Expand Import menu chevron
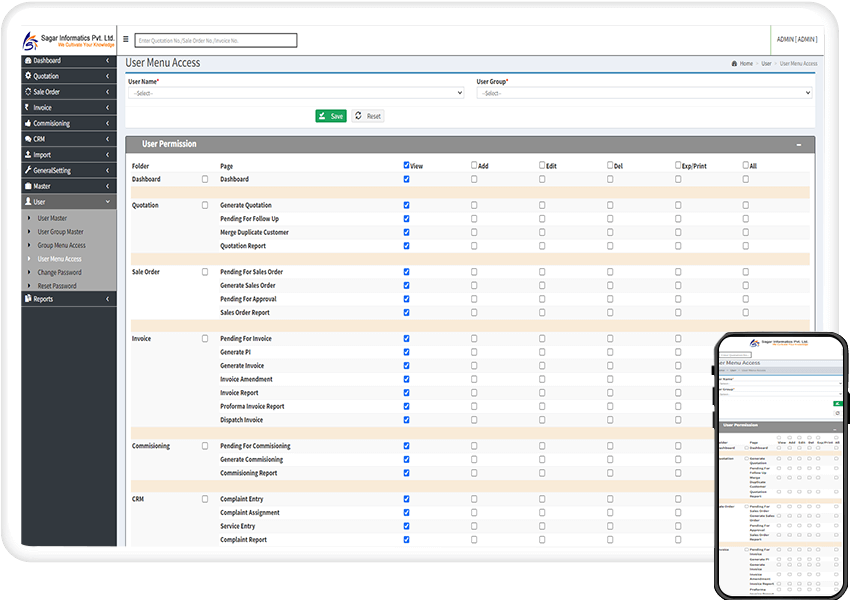 pos(107,154)
